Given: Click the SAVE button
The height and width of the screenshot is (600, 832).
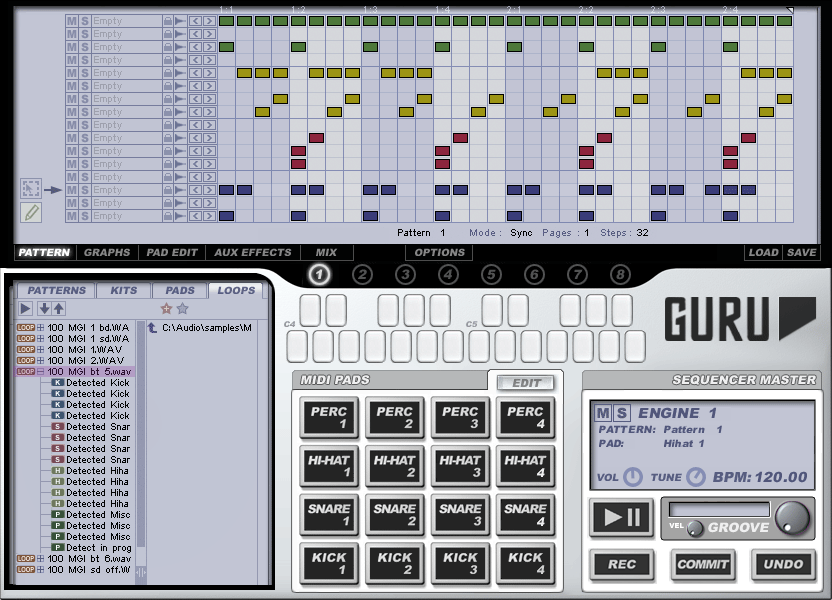Looking at the screenshot, I should 801,253.
